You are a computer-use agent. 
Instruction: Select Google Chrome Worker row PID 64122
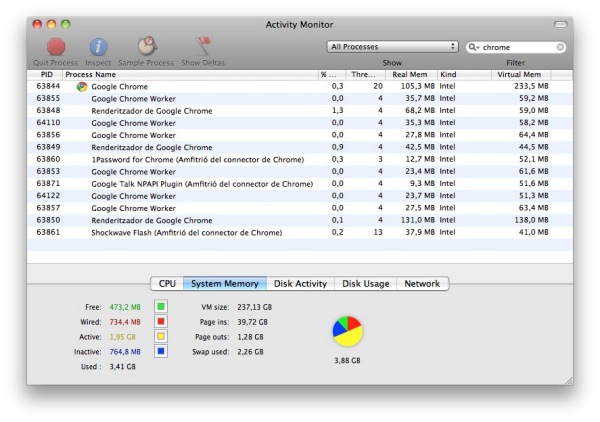[x=300, y=196]
